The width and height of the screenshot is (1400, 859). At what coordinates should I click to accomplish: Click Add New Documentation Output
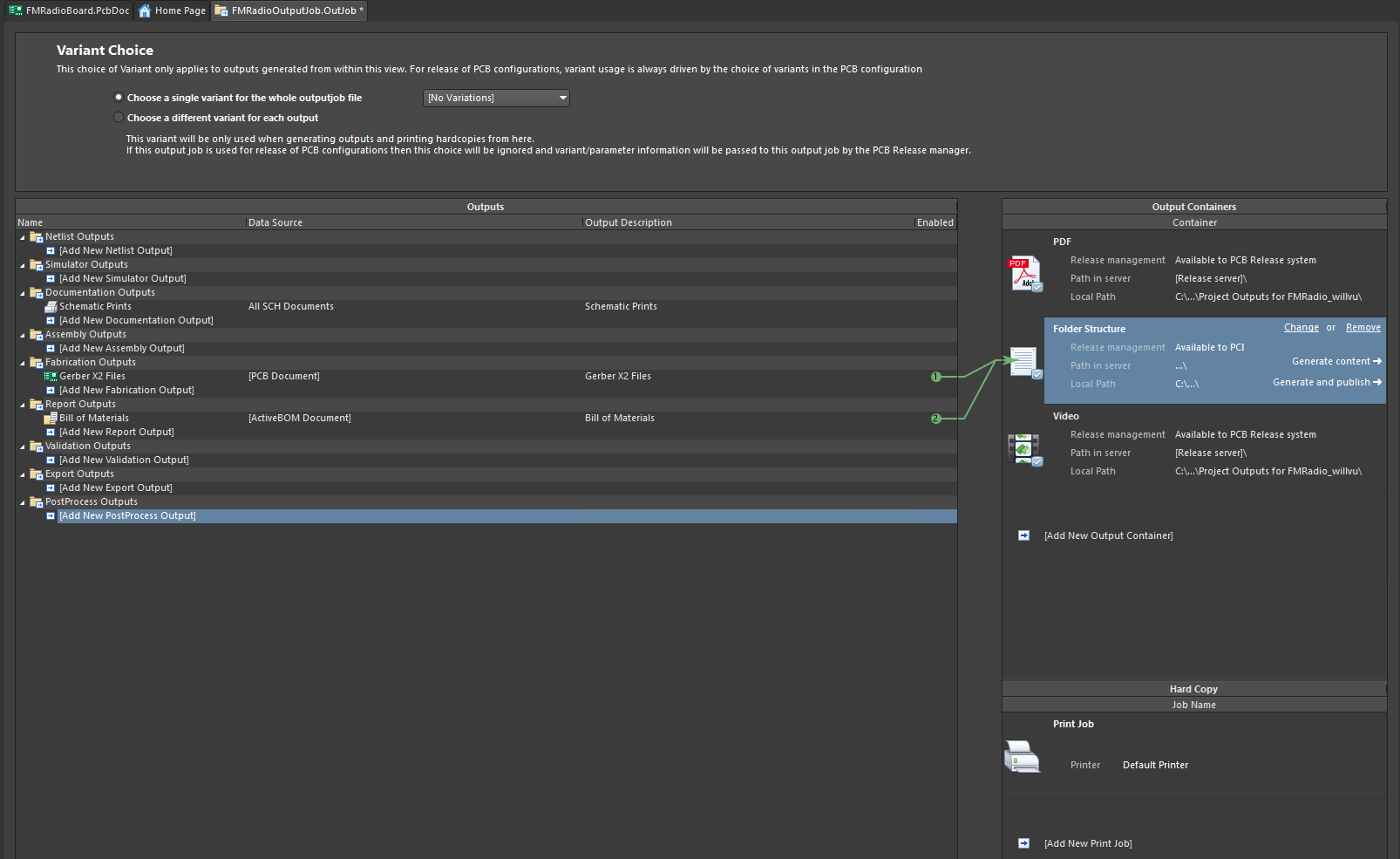(136, 321)
